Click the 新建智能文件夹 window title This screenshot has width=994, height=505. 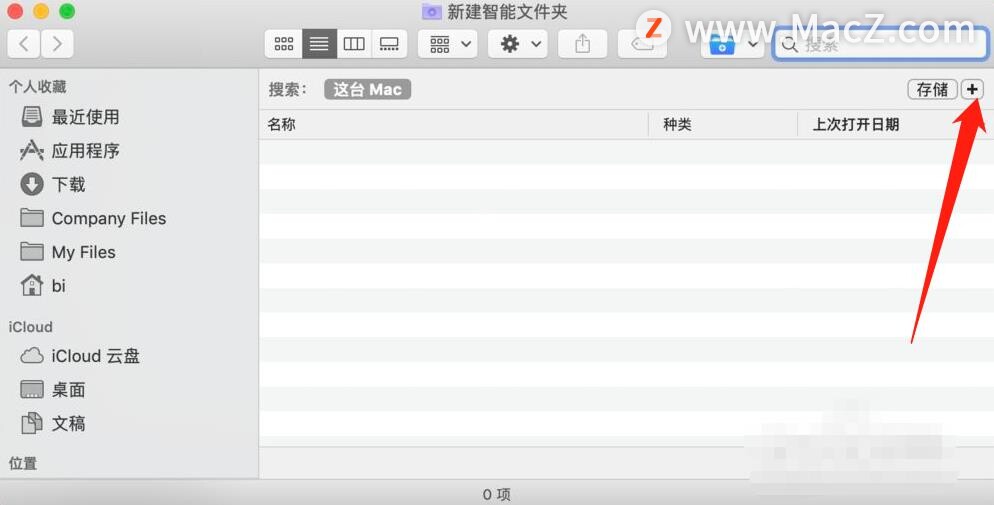coord(507,11)
